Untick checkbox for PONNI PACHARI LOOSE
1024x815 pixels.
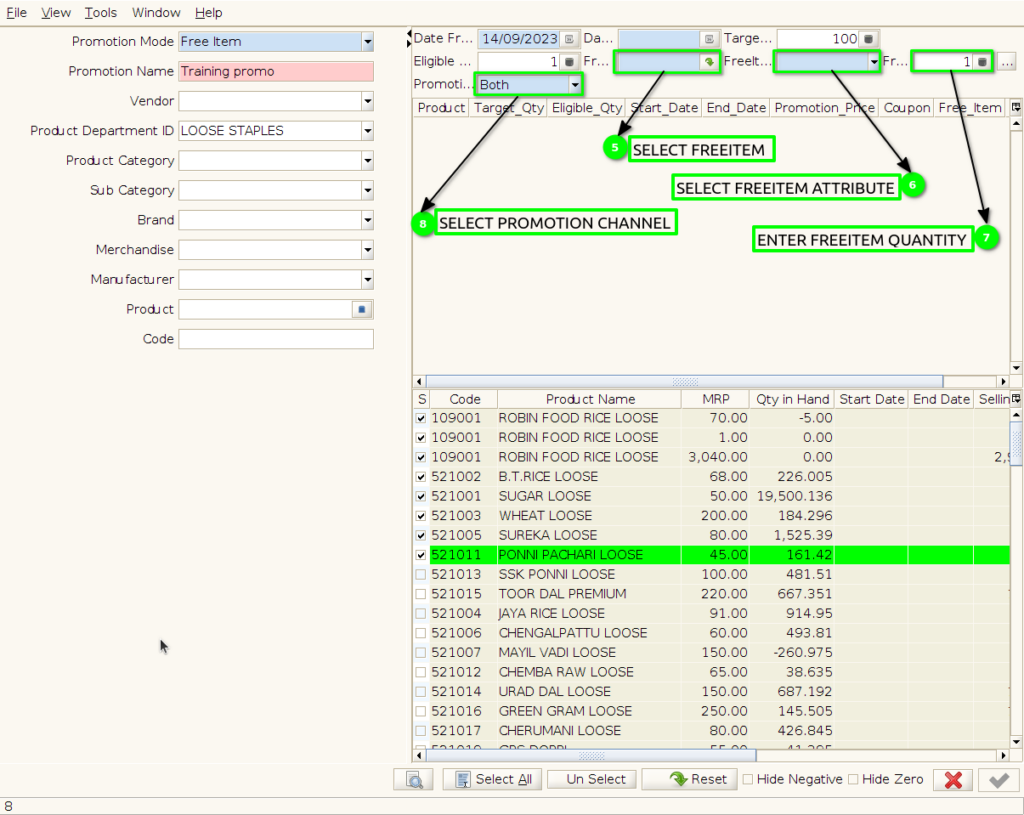(421, 555)
